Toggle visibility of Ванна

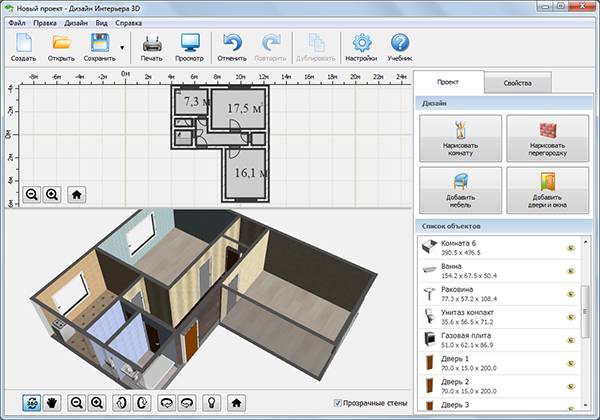tap(571, 271)
